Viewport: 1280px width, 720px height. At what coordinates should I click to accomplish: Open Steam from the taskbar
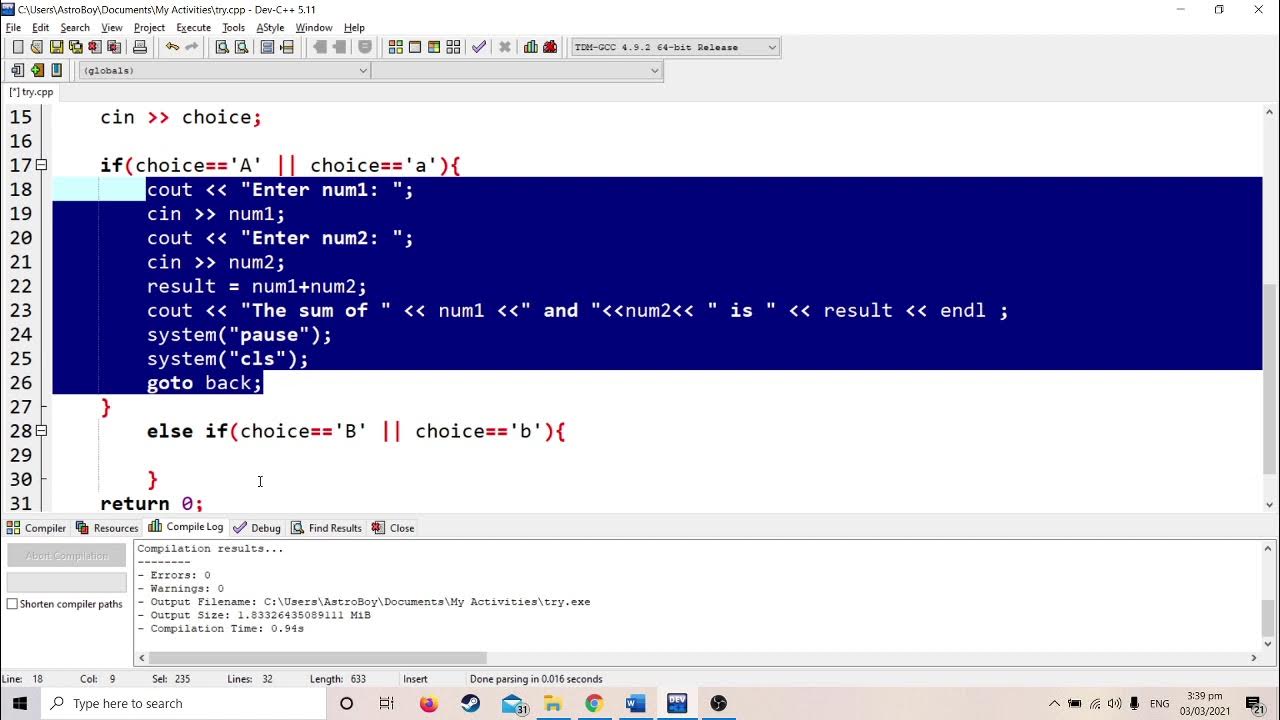(x=470, y=703)
